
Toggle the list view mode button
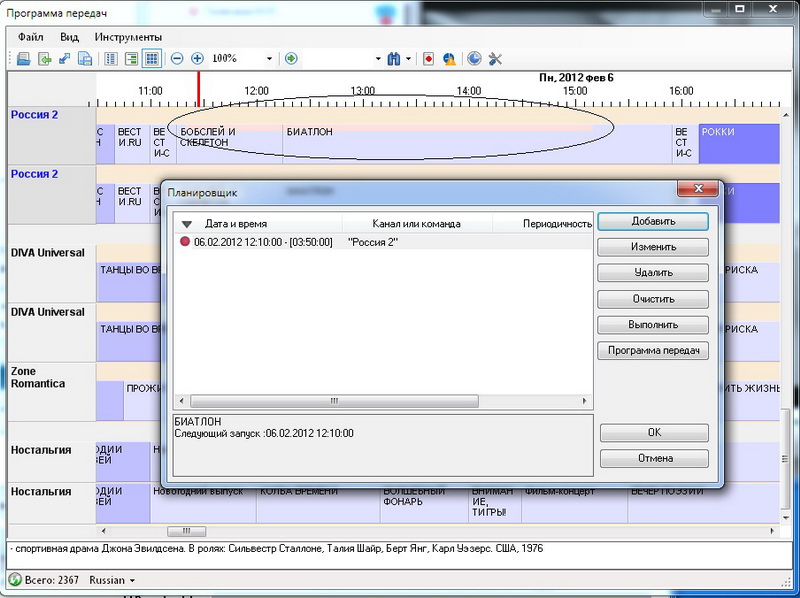point(111,59)
